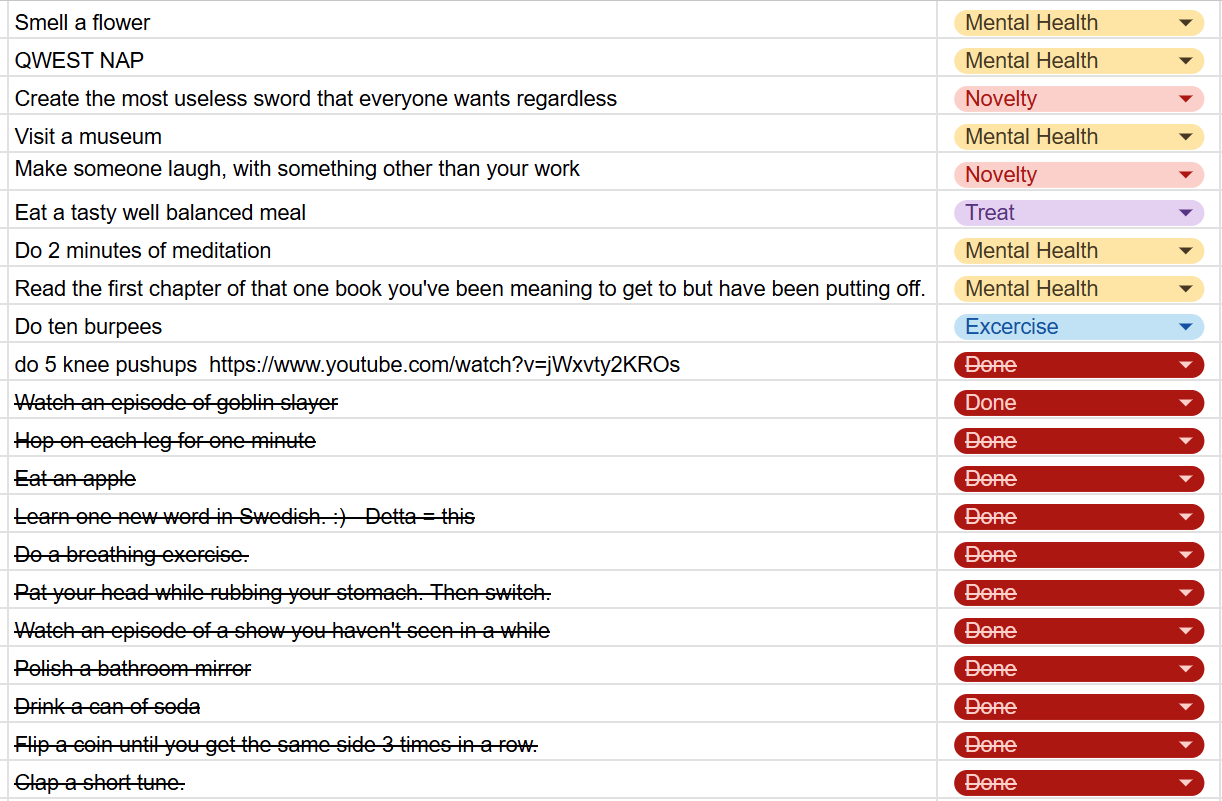Open Done dropdown arrow for knee pushups row
Screen dimensions: 1222x801
click(x=1186, y=365)
